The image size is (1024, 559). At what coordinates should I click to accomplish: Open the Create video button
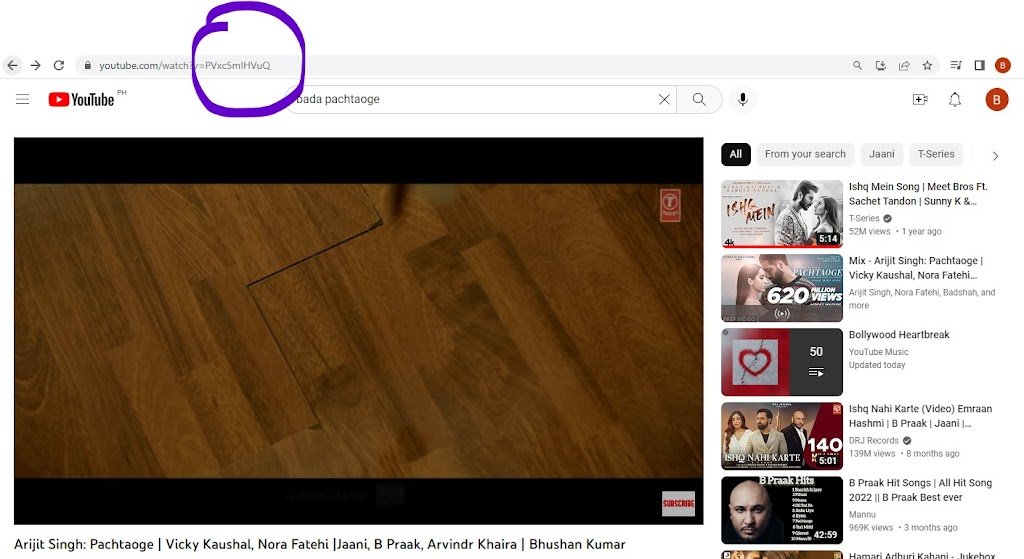(920, 99)
